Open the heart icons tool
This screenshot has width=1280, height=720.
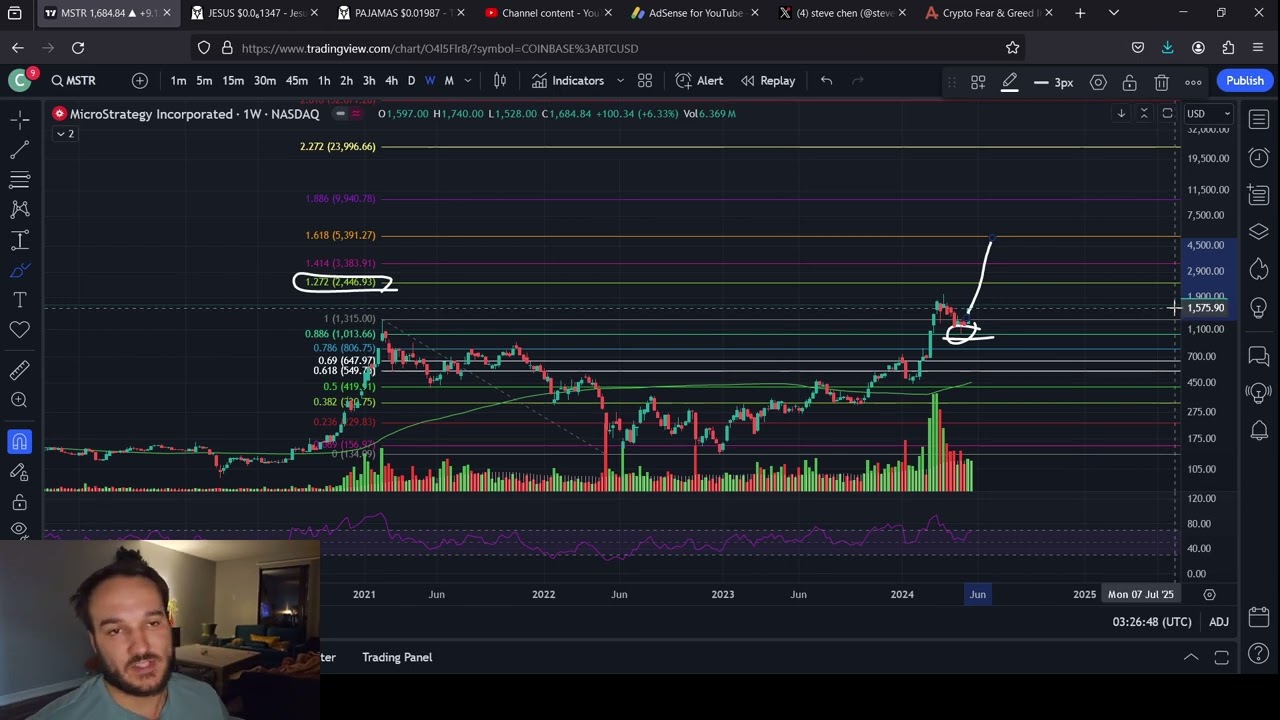click(x=19, y=329)
